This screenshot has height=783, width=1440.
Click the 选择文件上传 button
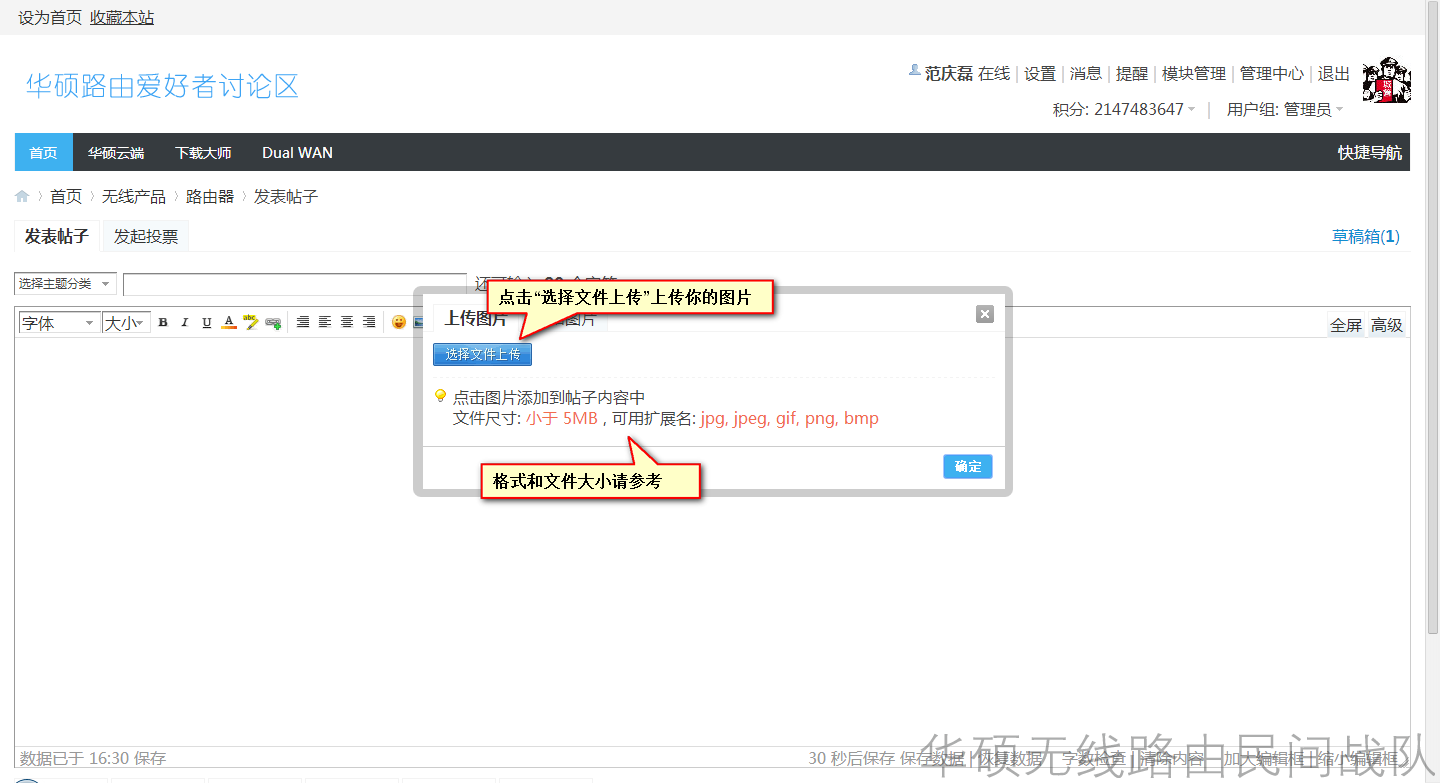(x=483, y=354)
